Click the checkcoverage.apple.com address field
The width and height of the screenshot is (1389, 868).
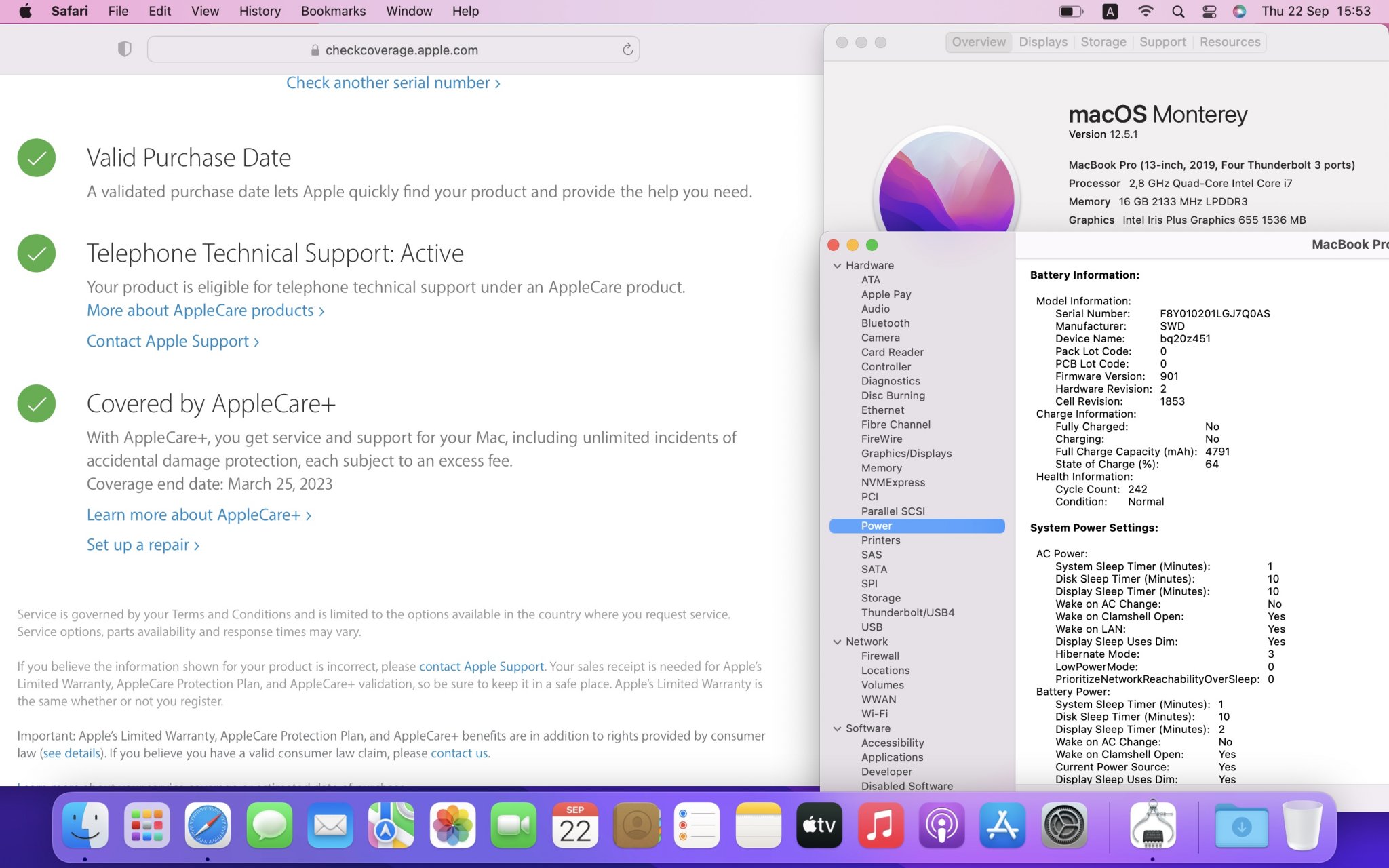[x=393, y=50]
